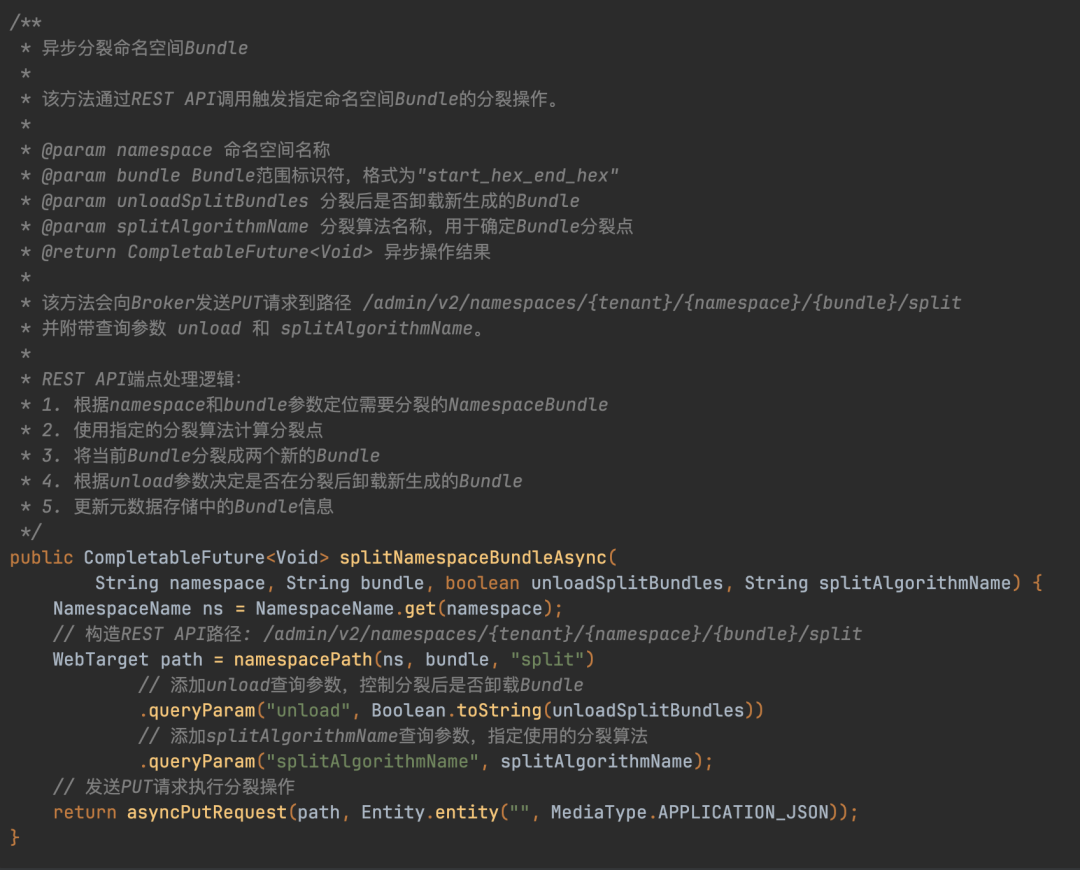
Task: Click NamespaceName.get(namespace) call
Action: pyautogui.click(x=404, y=608)
